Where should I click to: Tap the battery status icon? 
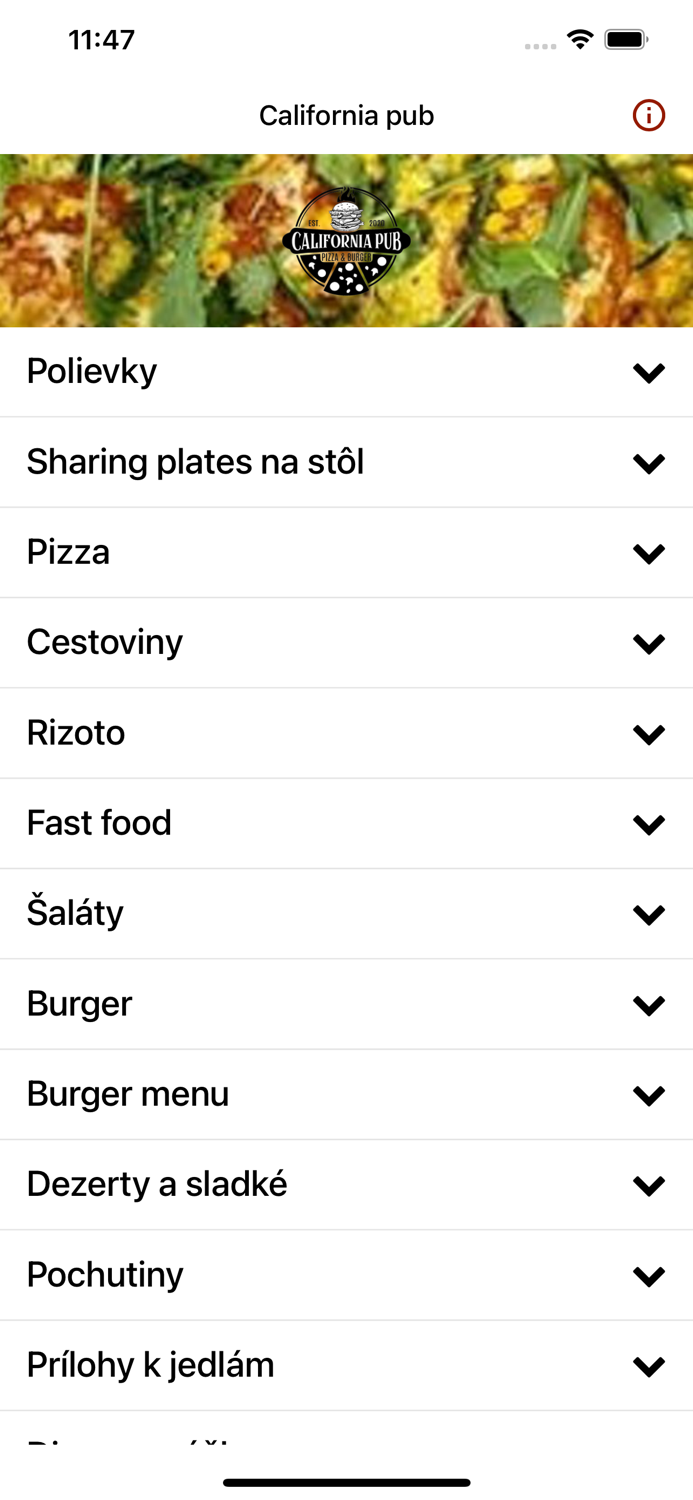626,40
